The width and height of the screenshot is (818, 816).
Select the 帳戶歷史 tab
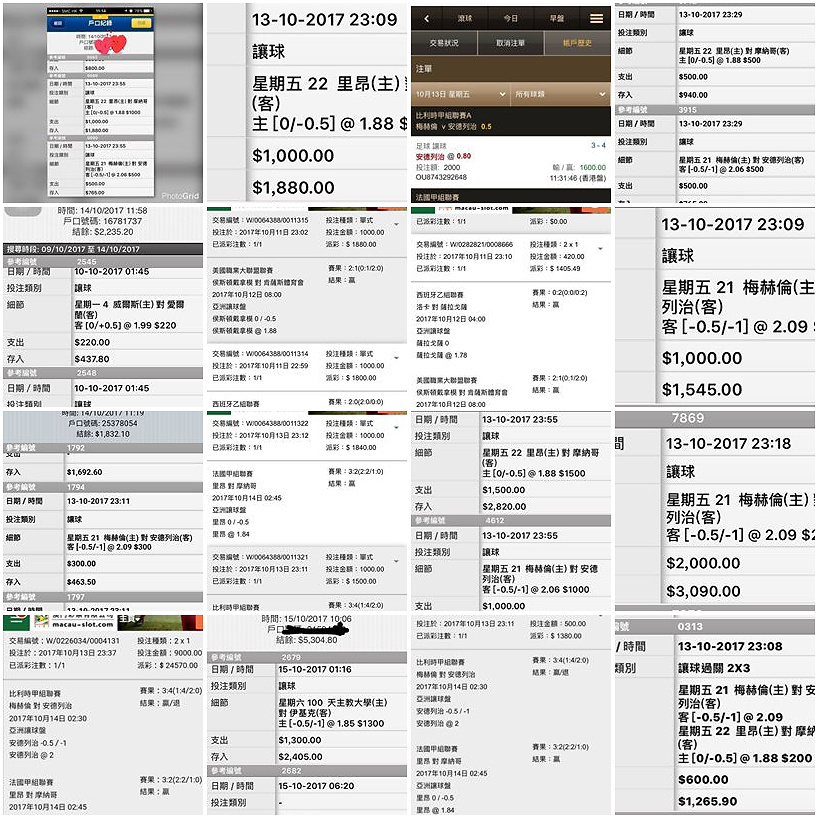577,43
